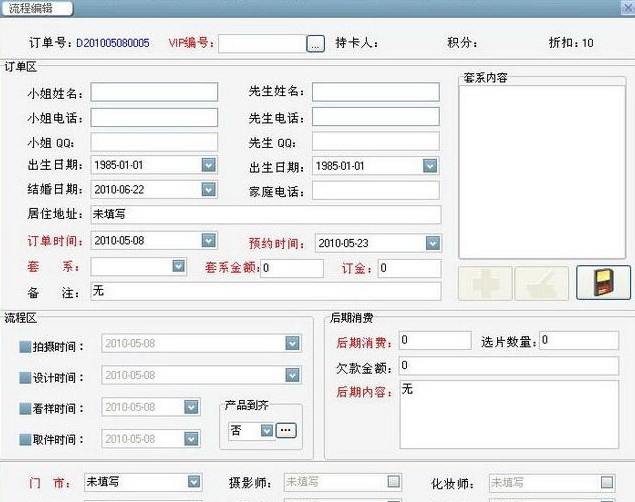
Task: Close the 流程编辑 window
Action: pos(628,7)
